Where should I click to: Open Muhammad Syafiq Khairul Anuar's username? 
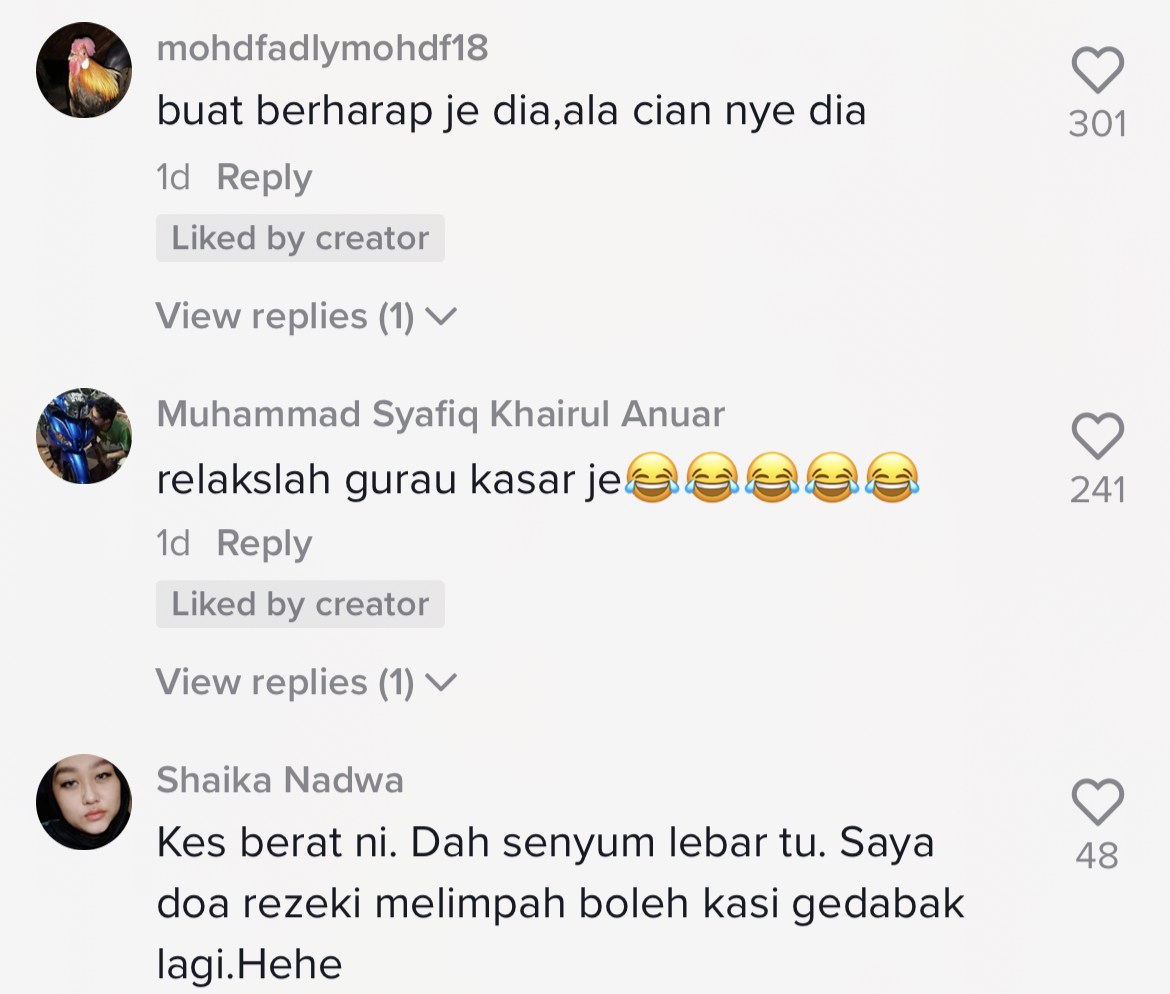[440, 414]
